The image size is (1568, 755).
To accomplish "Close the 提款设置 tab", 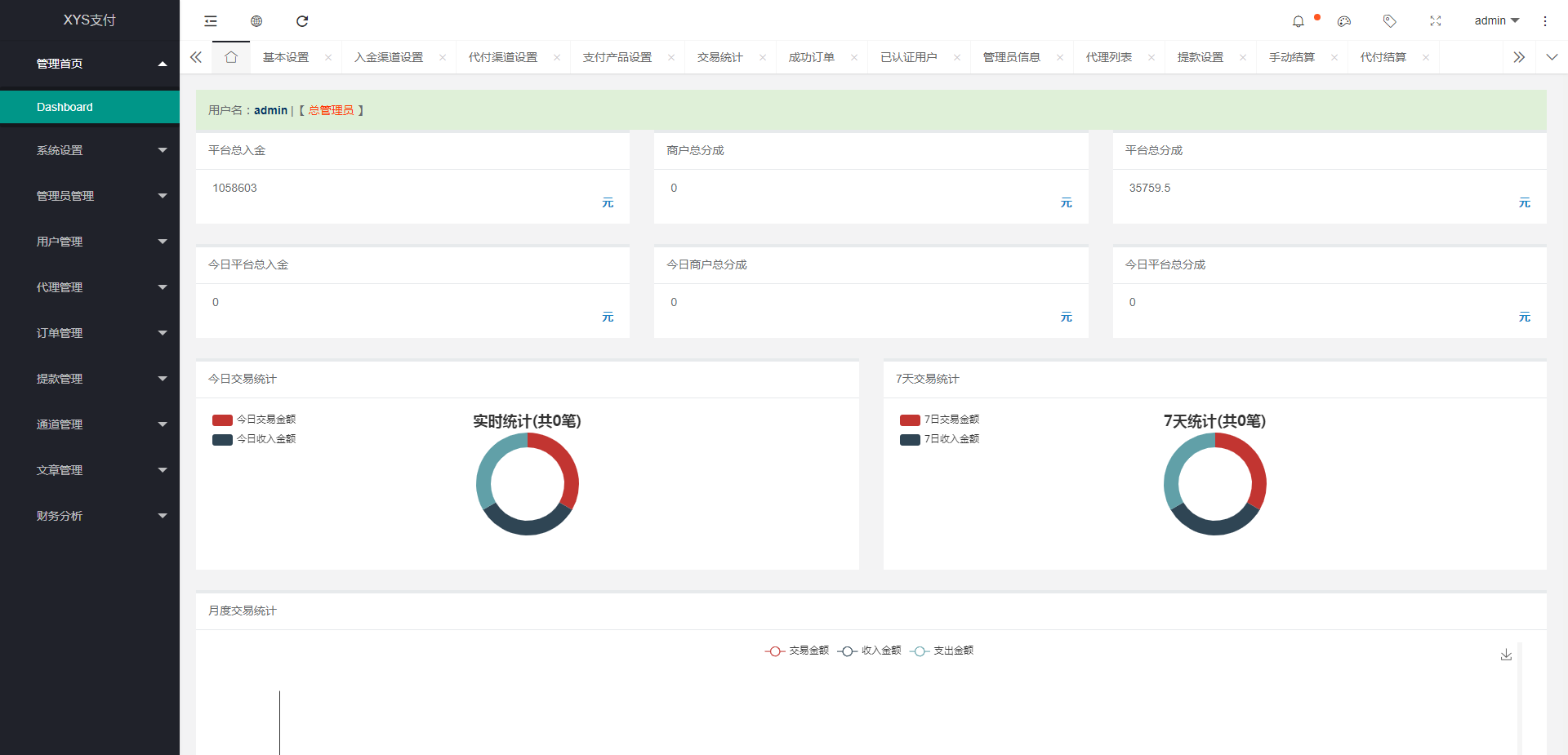I will 1243,57.
